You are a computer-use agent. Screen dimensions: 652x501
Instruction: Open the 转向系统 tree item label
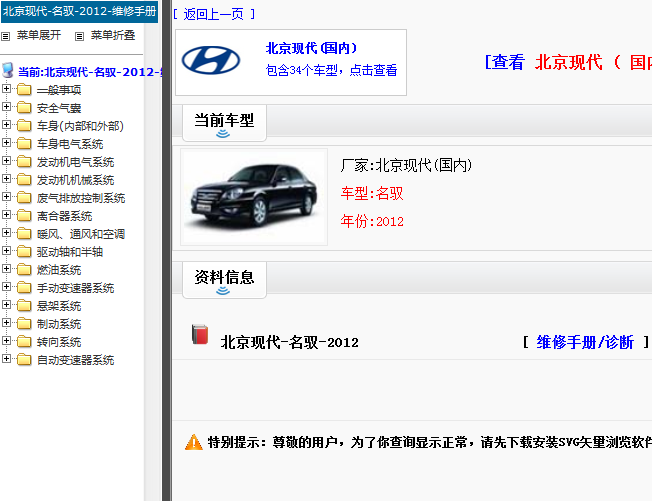click(59, 342)
